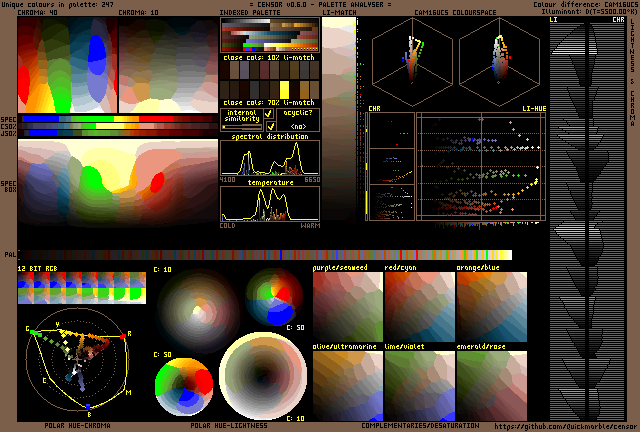This screenshot has height=432, width=640.
Task: Click the 'CAM16UCS COLOURSPACE' heading
Action: (x=455, y=12)
